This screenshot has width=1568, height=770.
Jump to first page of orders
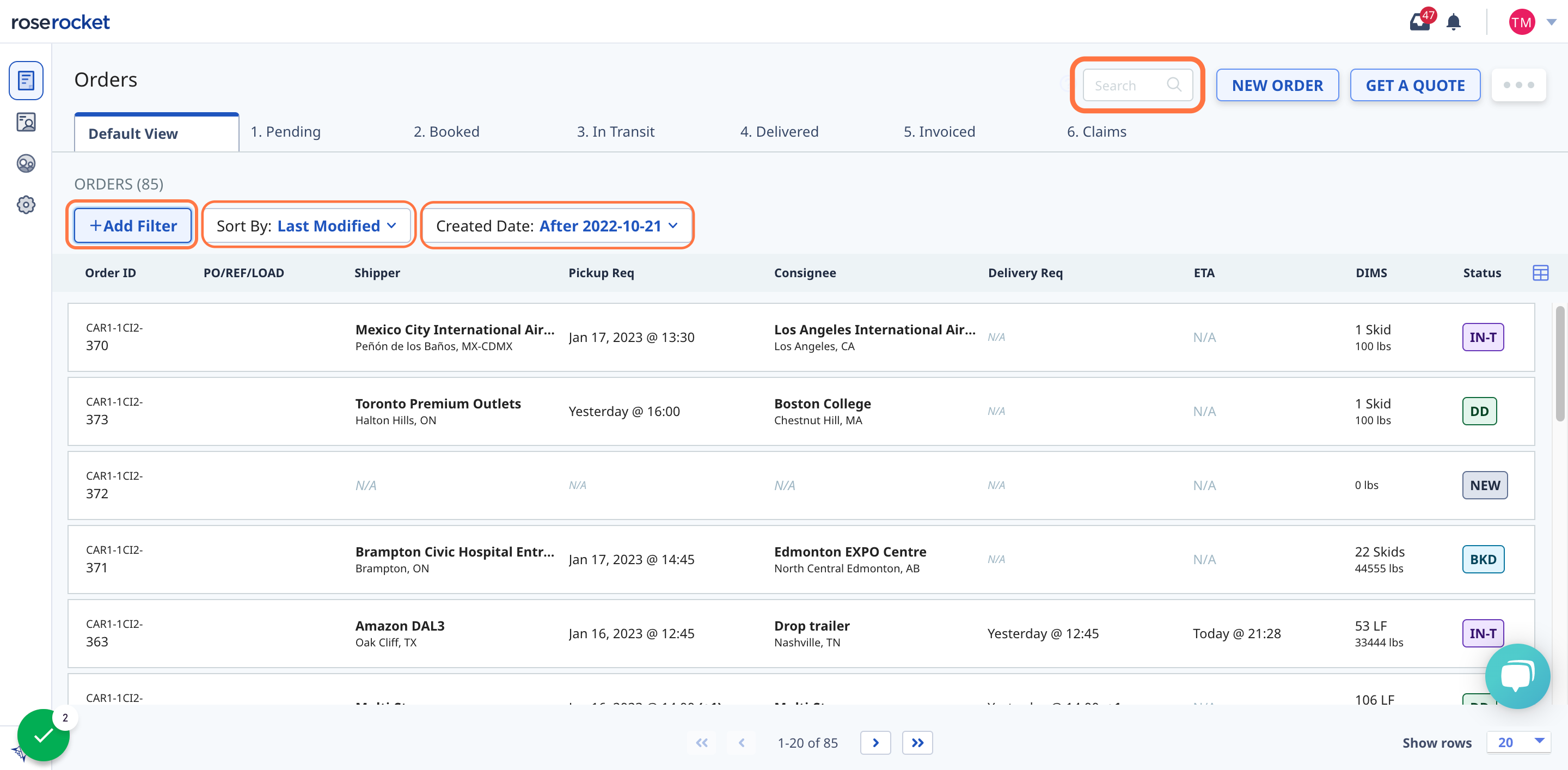point(702,743)
